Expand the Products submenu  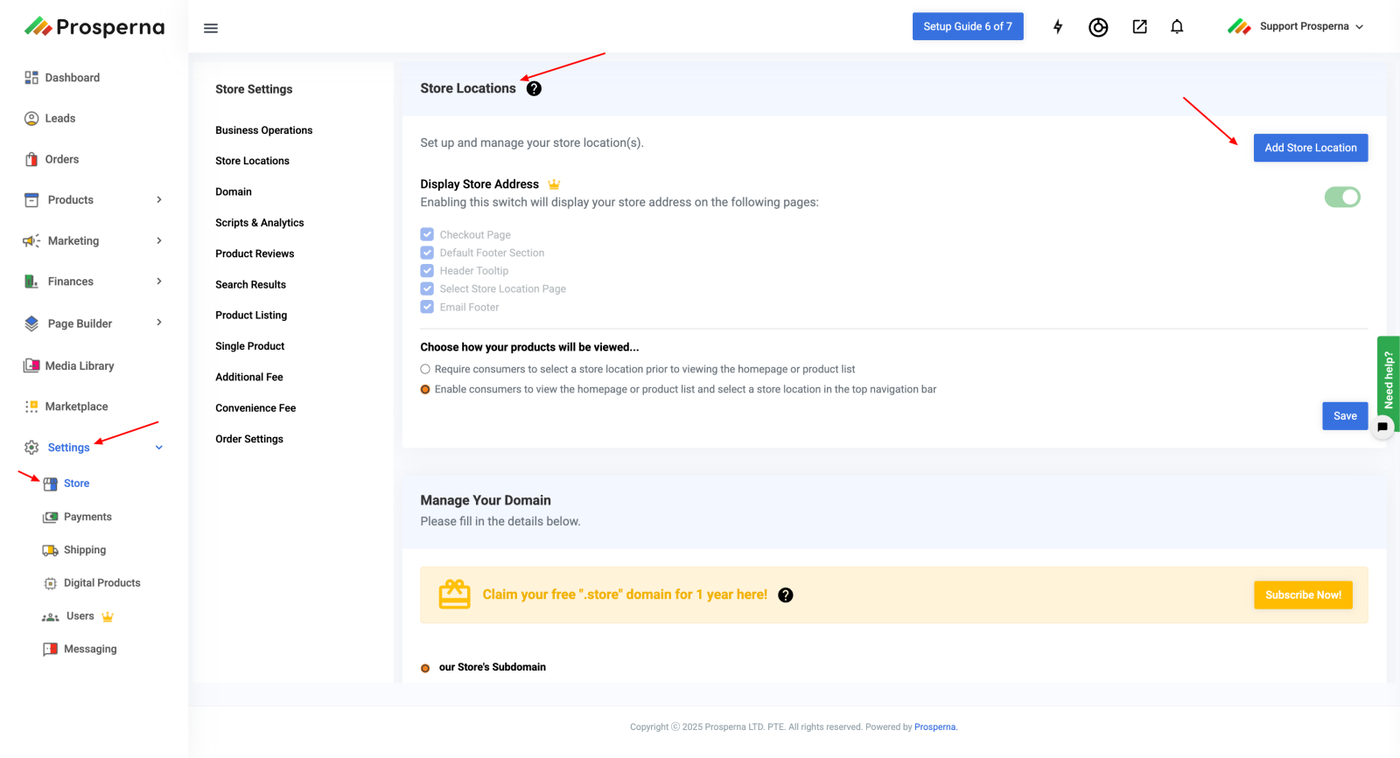(159, 200)
